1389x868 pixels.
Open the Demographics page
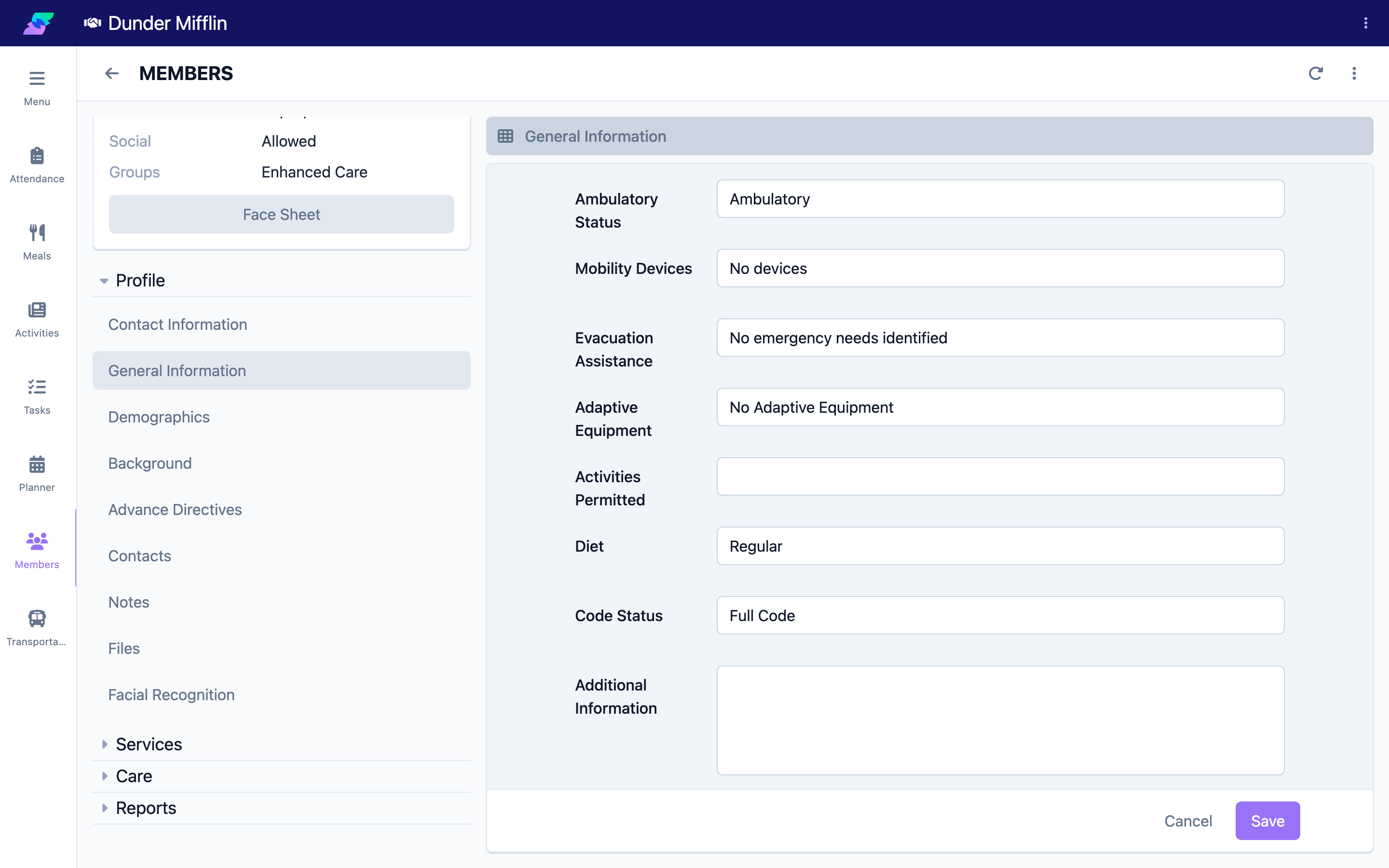281,417
